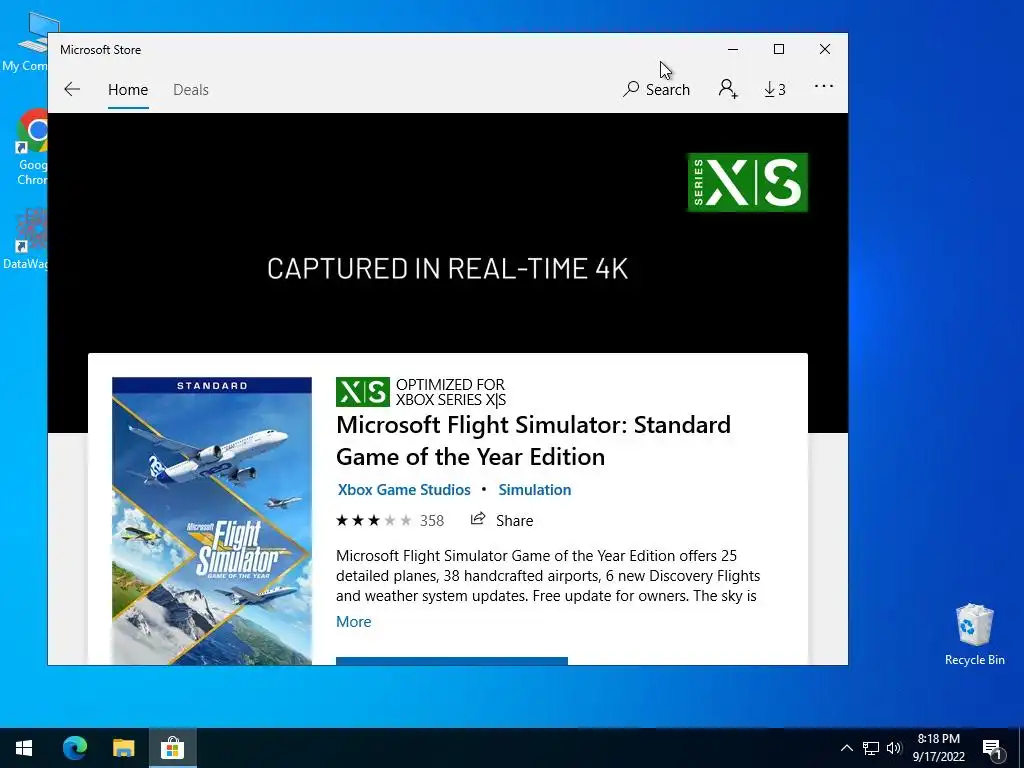1024x768 pixels.
Task: Open the network status tray icon
Action: [871, 748]
